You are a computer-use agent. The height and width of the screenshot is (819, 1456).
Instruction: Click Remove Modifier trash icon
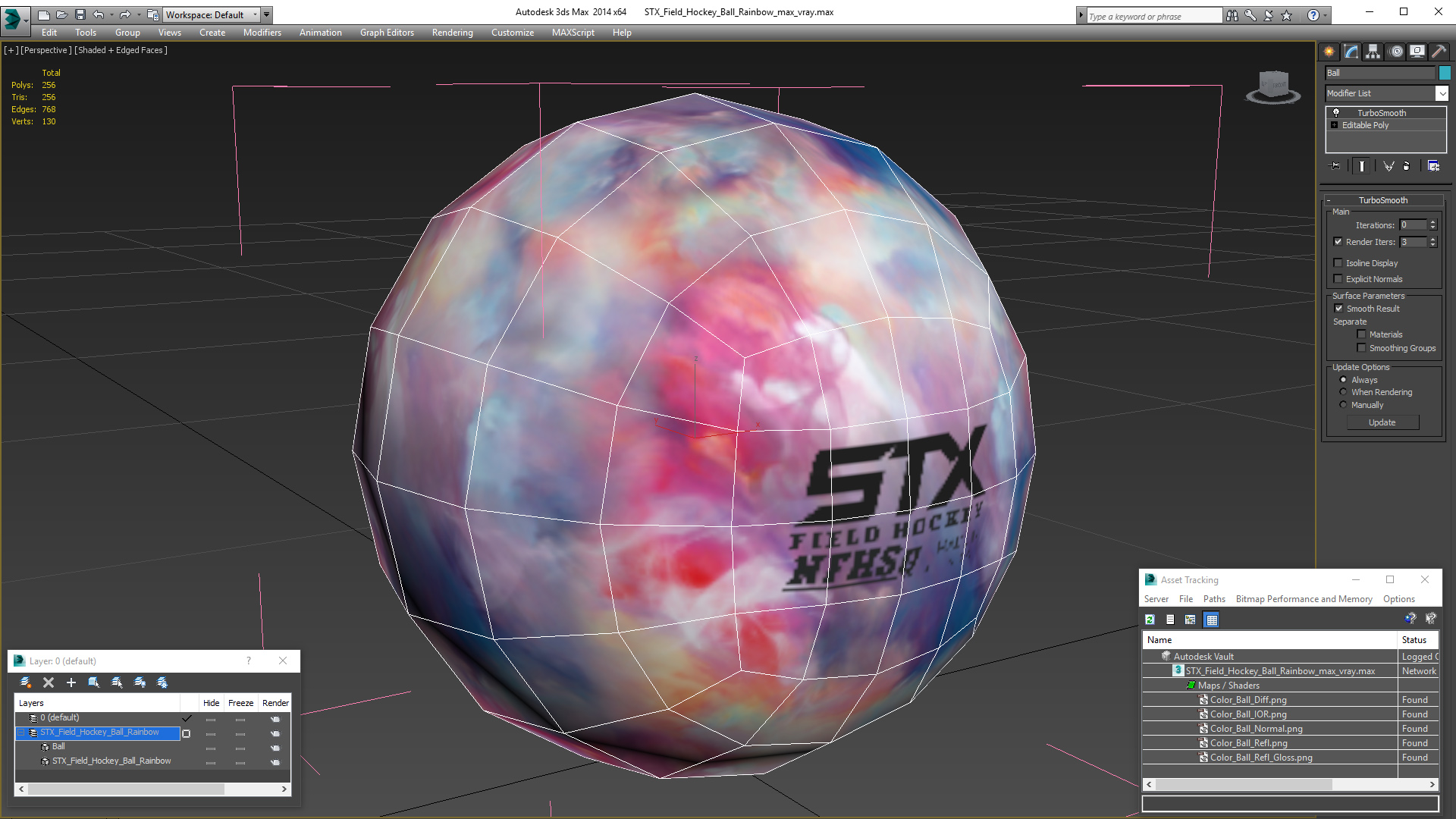[x=1407, y=166]
